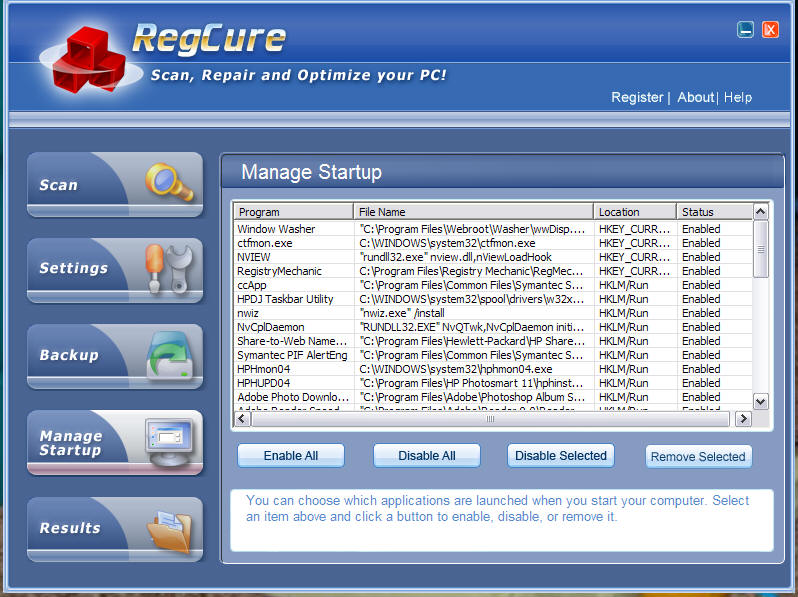Open the Help link
The height and width of the screenshot is (597, 798).
pyautogui.click(x=738, y=97)
